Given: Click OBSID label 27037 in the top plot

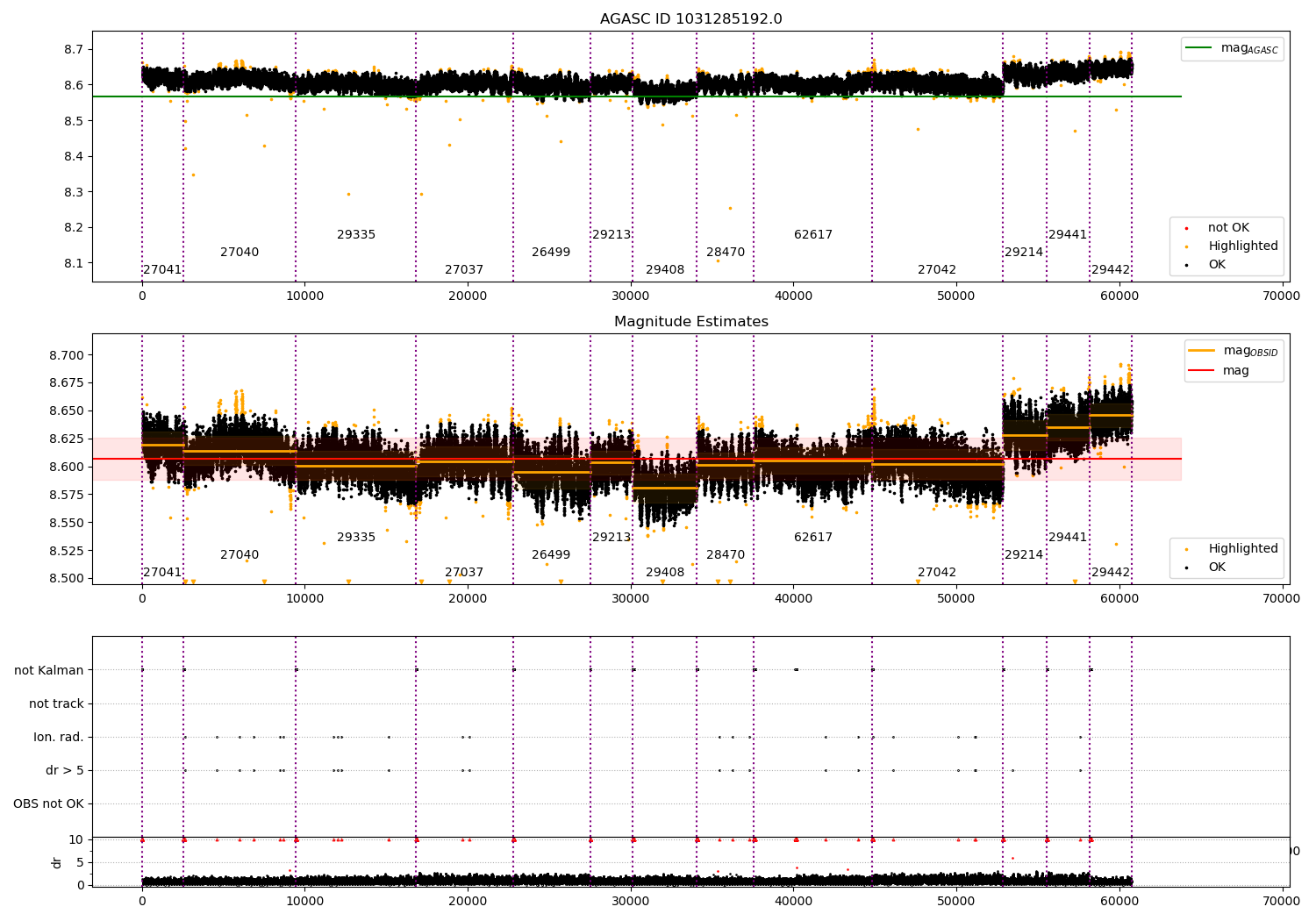Looking at the screenshot, I should click(464, 270).
